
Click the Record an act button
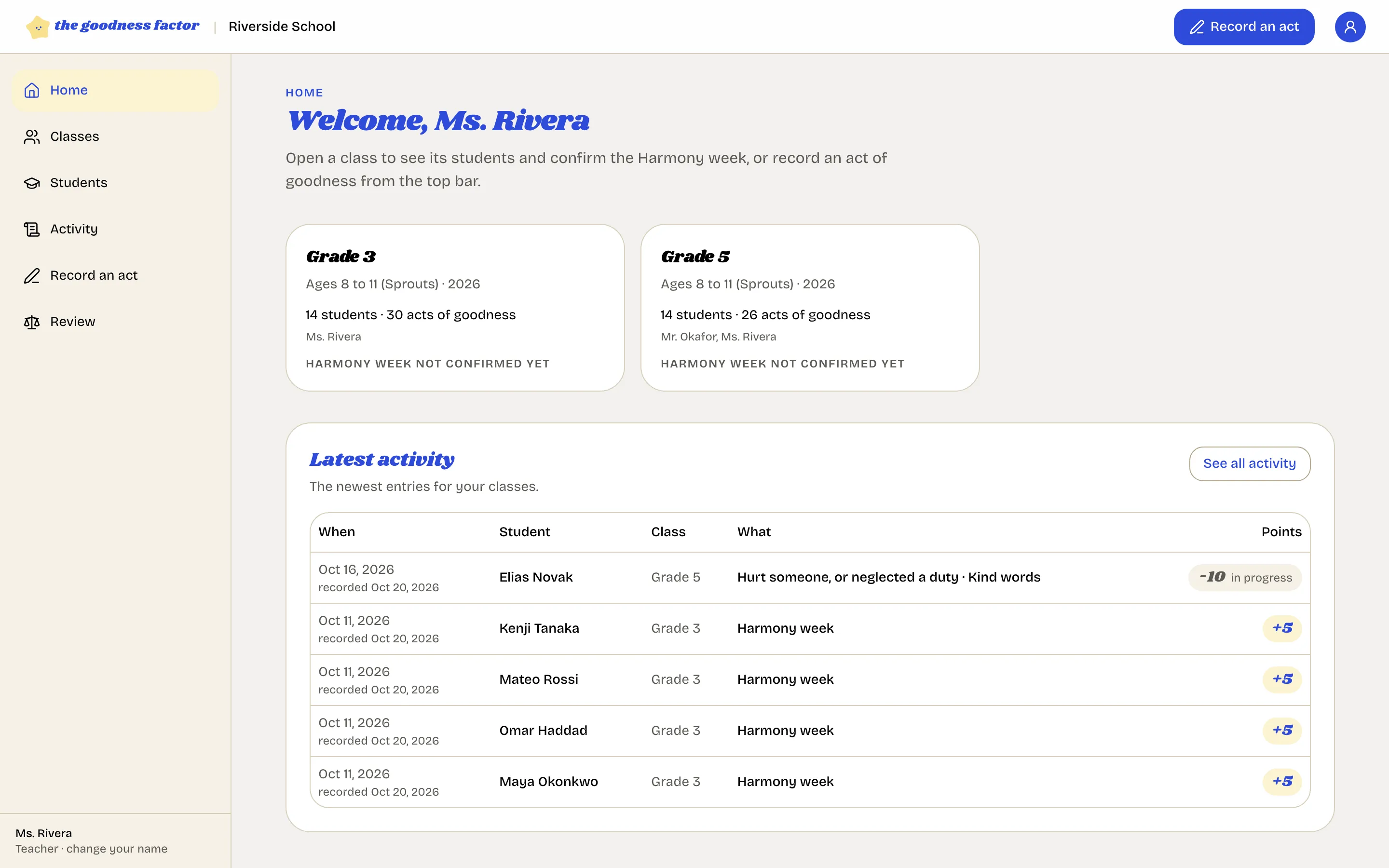coord(1244,27)
